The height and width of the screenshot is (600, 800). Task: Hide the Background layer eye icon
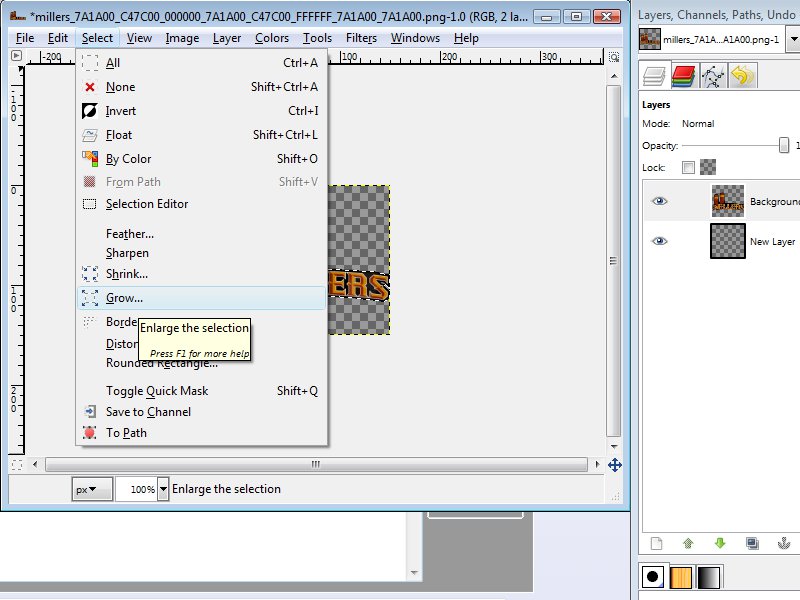(659, 201)
